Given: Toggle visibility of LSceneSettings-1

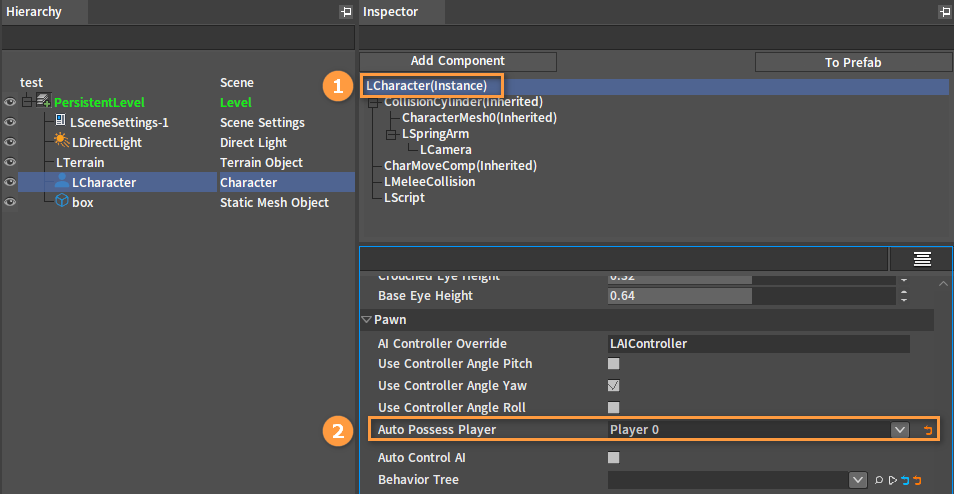Looking at the screenshot, I should [x=10, y=122].
